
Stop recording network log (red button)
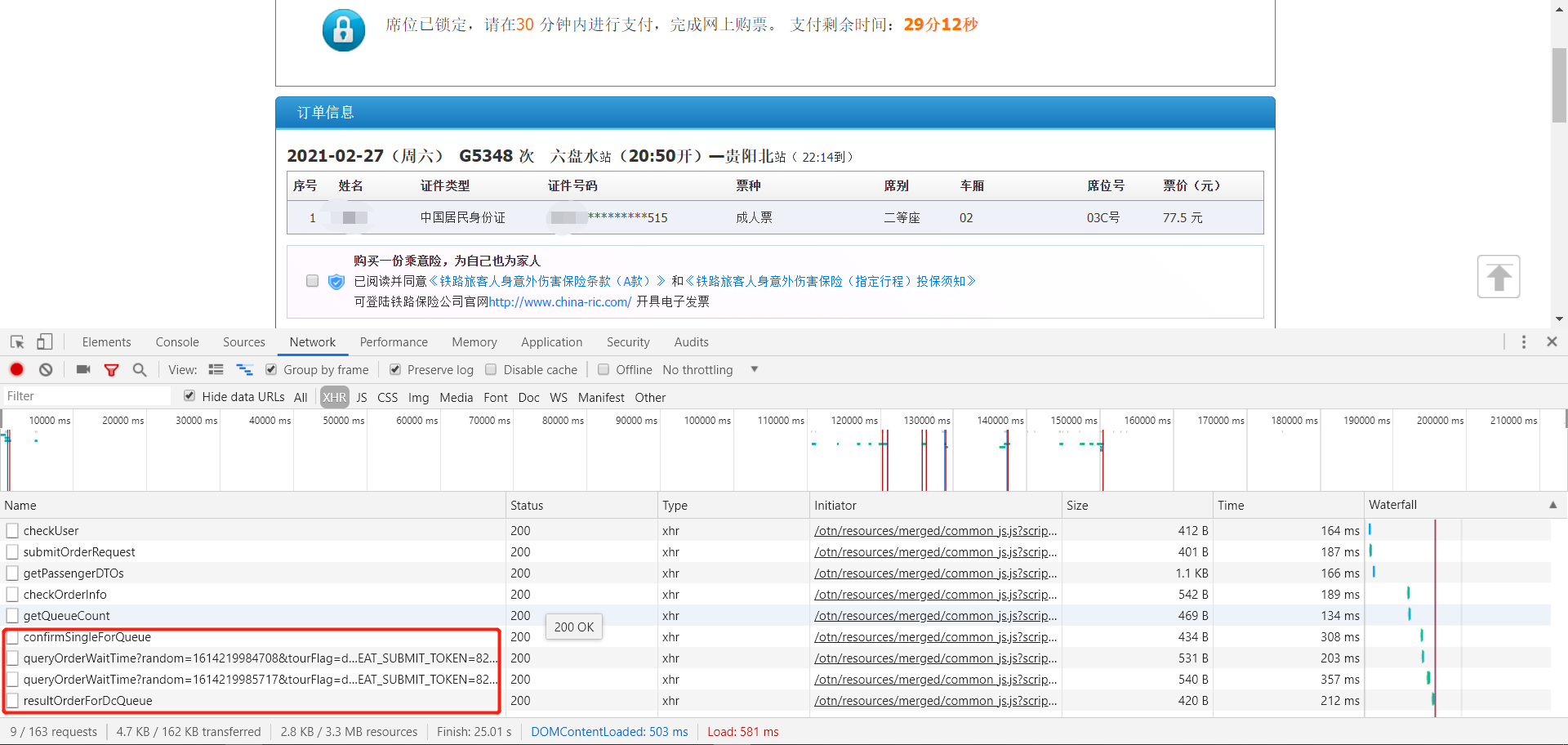click(x=16, y=369)
